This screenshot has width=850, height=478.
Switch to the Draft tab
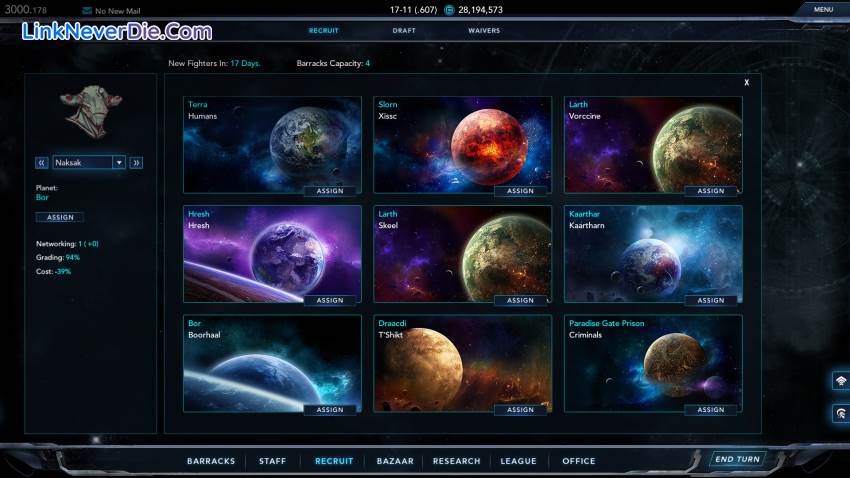404,31
